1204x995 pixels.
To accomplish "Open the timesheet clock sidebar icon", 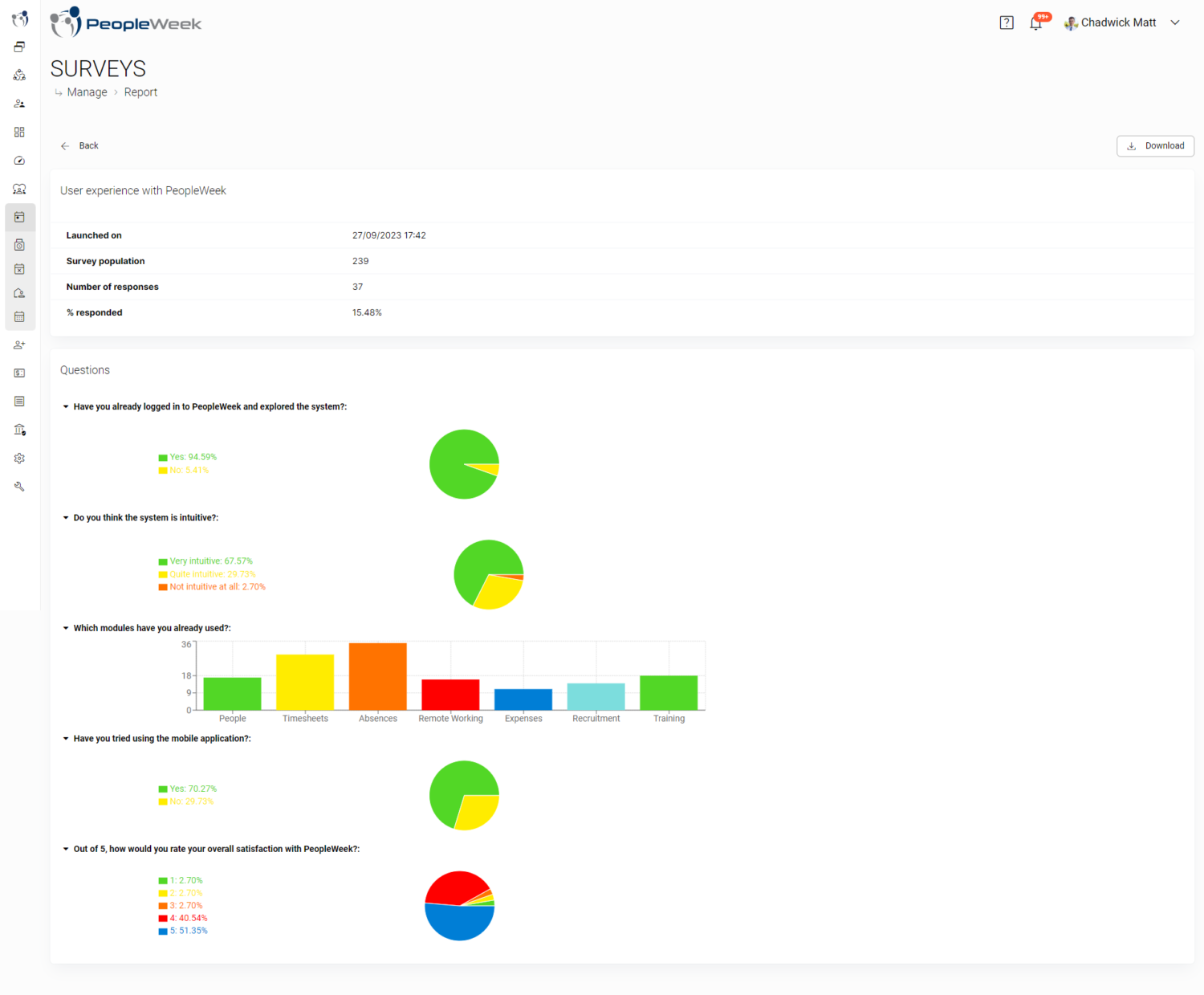I will coord(19,244).
